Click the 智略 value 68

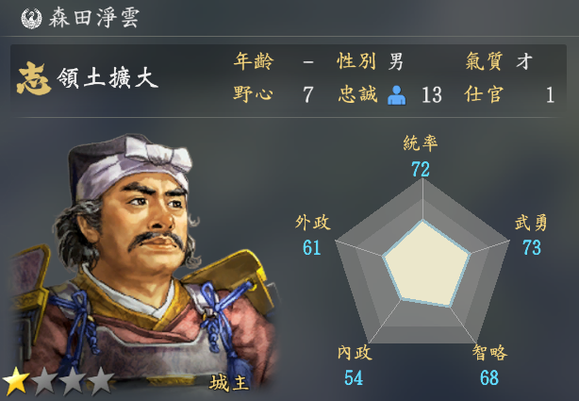tap(489, 378)
